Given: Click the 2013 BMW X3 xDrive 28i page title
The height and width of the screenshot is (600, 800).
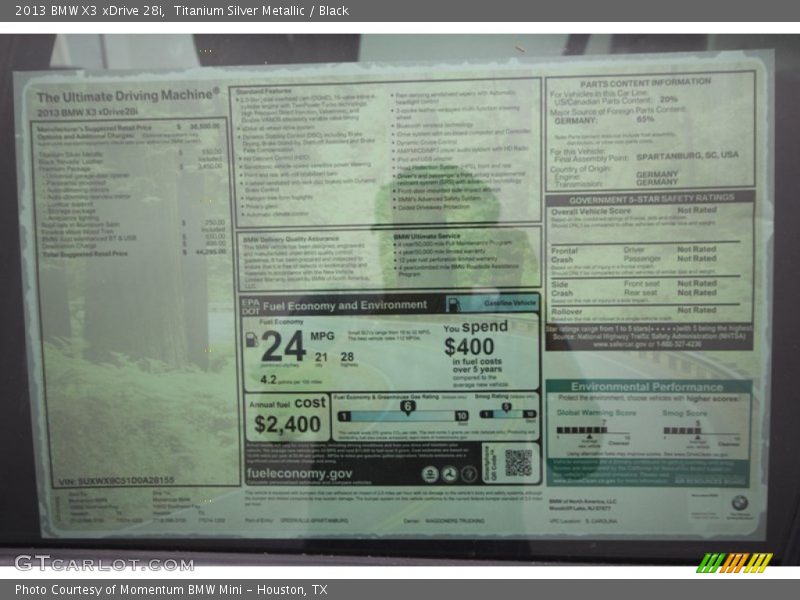Looking at the screenshot, I should pyautogui.click(x=180, y=11).
